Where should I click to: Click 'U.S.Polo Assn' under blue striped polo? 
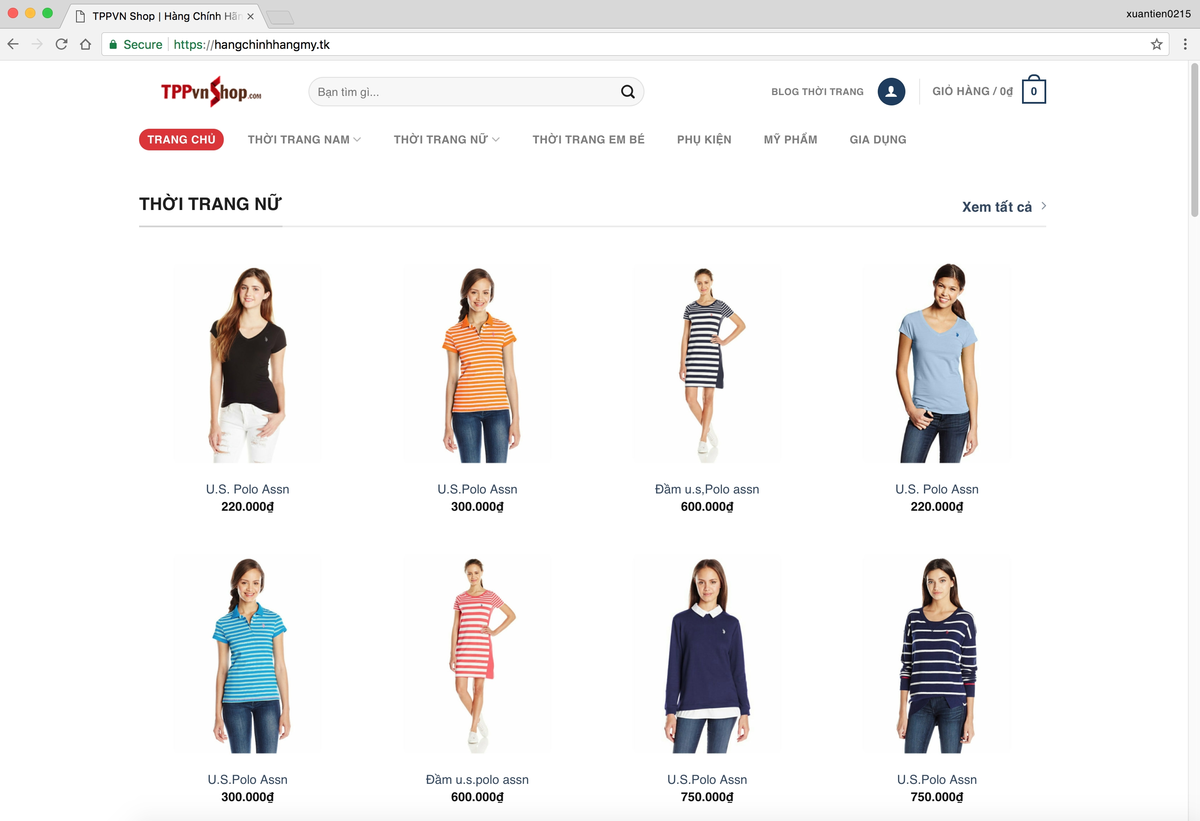(x=247, y=779)
